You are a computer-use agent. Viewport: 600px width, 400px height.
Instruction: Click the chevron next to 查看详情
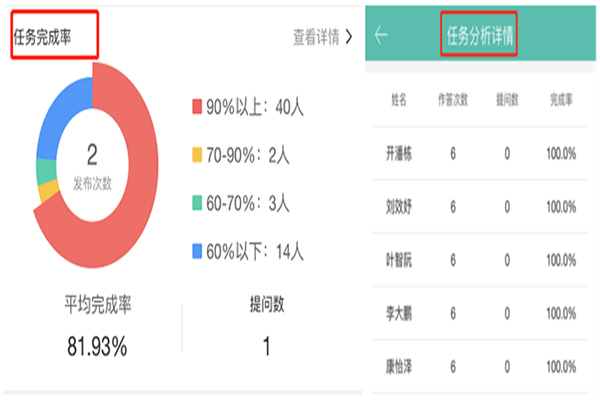pyautogui.click(x=348, y=37)
